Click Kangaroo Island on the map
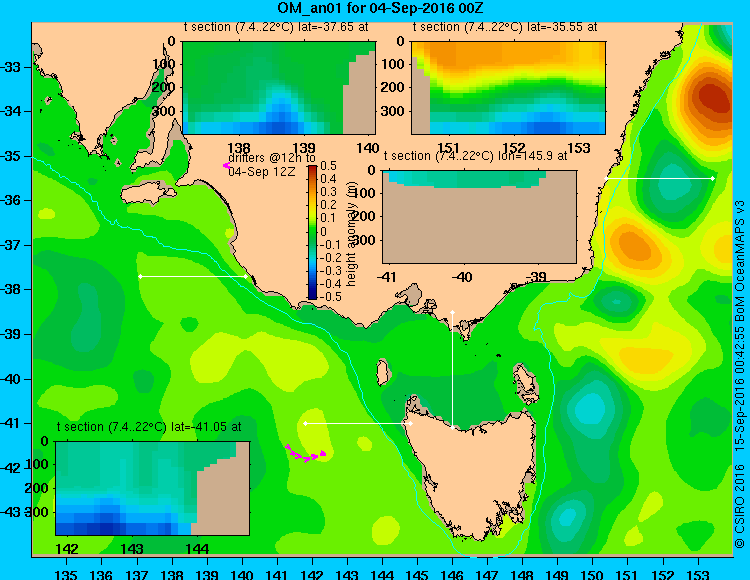The width and height of the screenshot is (750, 580). 146,194
